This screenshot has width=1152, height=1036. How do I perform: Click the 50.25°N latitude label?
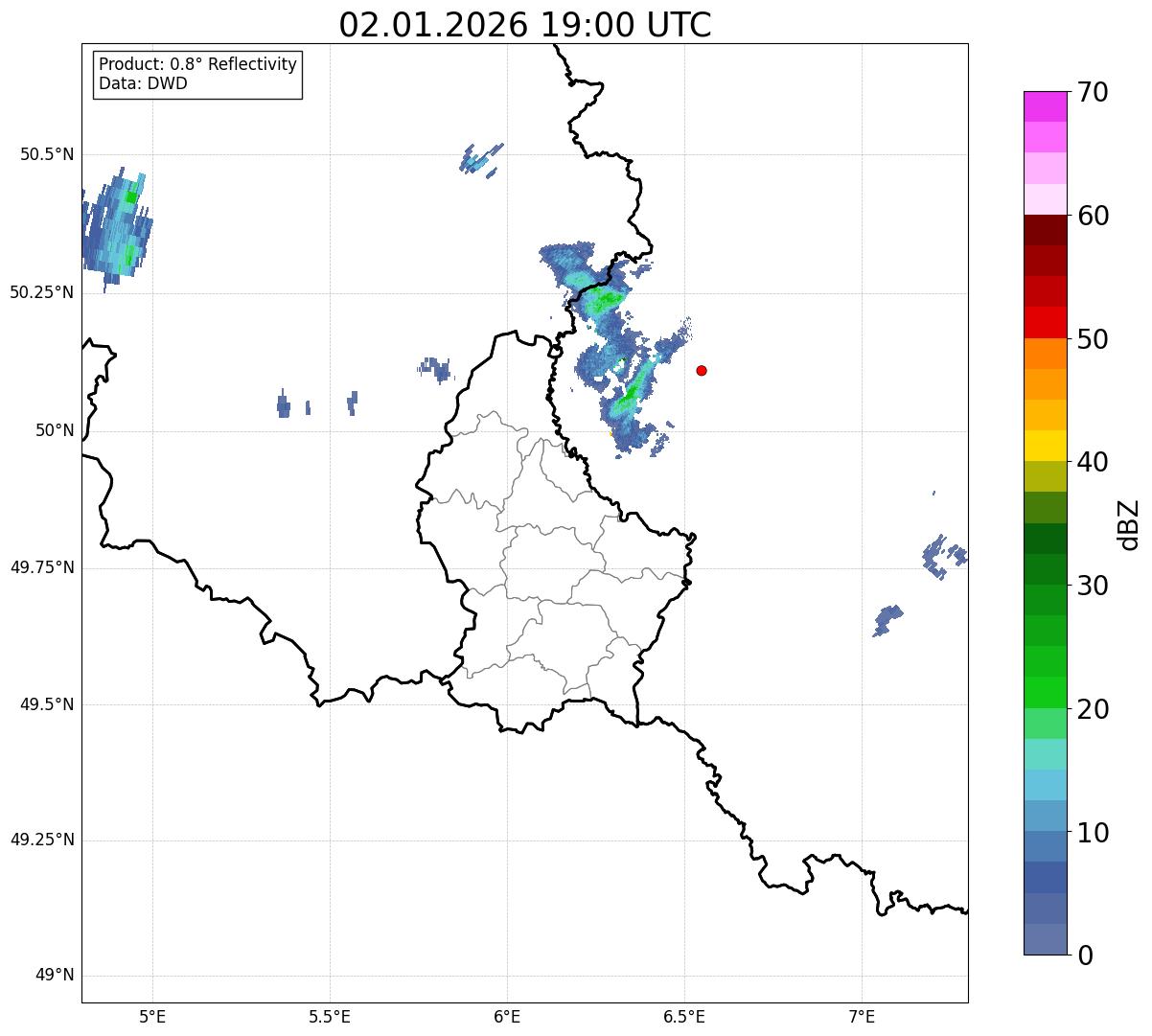(x=42, y=292)
